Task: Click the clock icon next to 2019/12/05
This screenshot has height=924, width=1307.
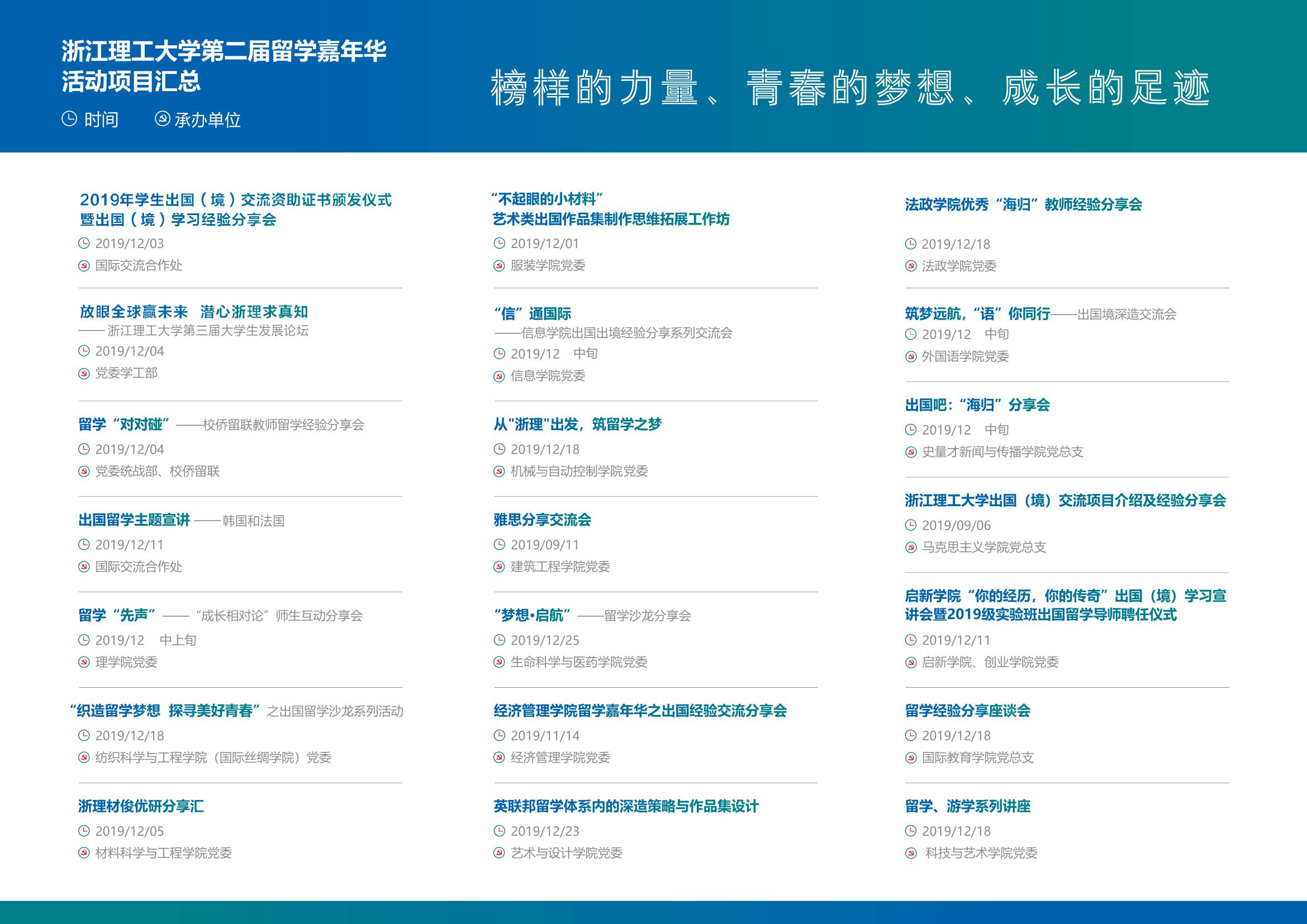Action: click(x=84, y=831)
